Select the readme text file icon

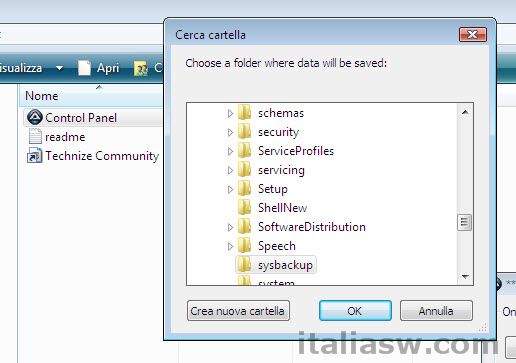(x=35, y=136)
